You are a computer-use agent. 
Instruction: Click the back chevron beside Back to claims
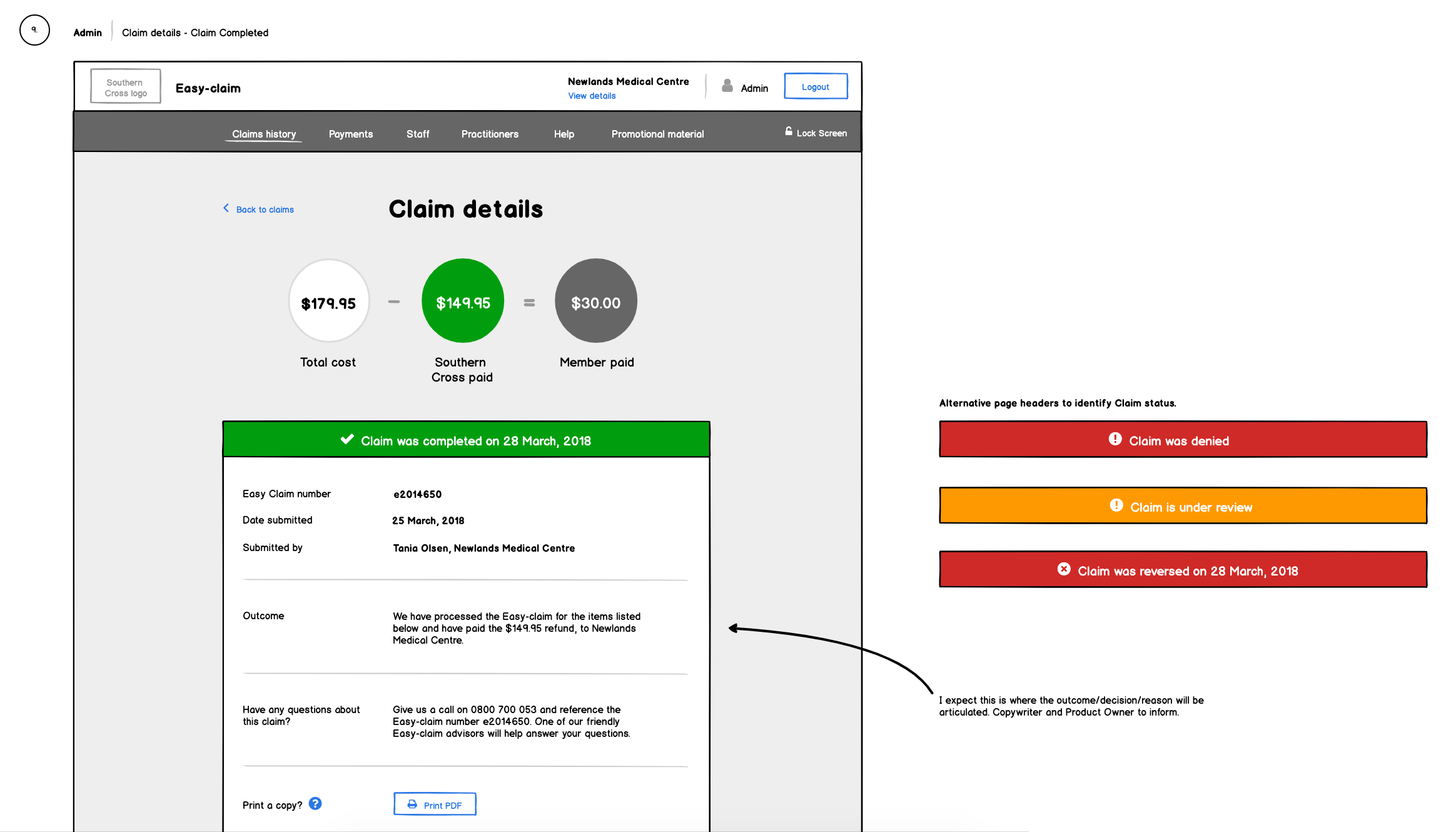tap(226, 208)
